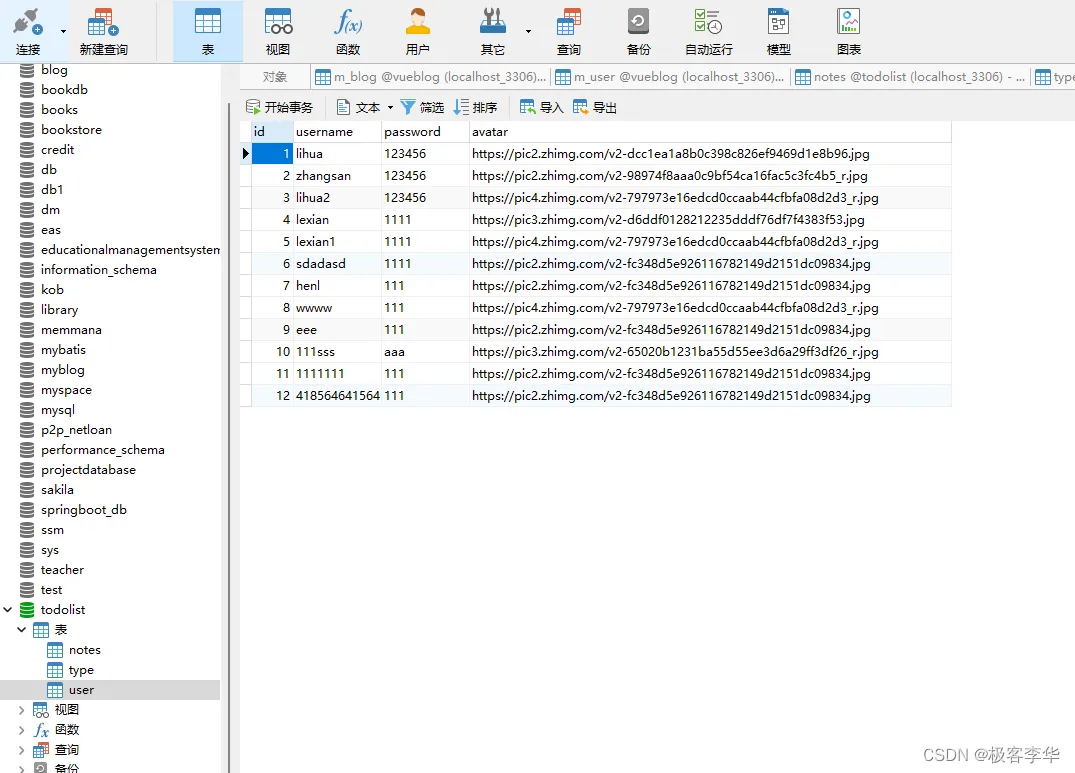
Task: Select the mysql database icon
Action: tap(27, 410)
